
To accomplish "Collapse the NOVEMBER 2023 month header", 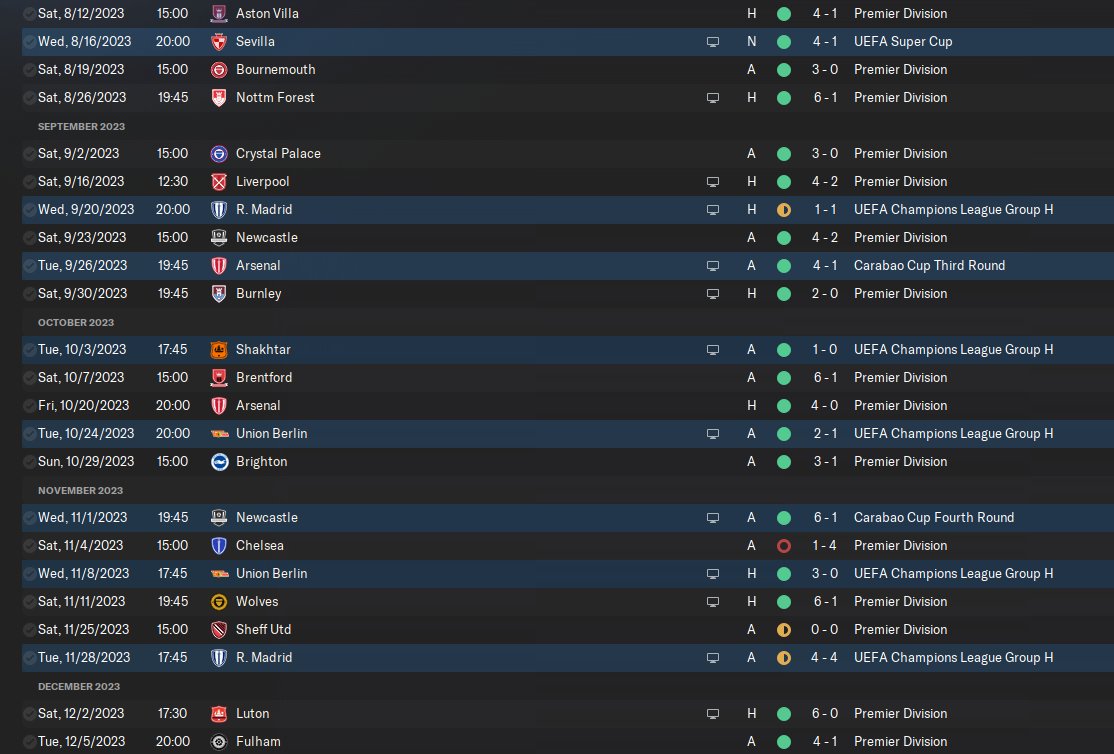I will click(80, 490).
